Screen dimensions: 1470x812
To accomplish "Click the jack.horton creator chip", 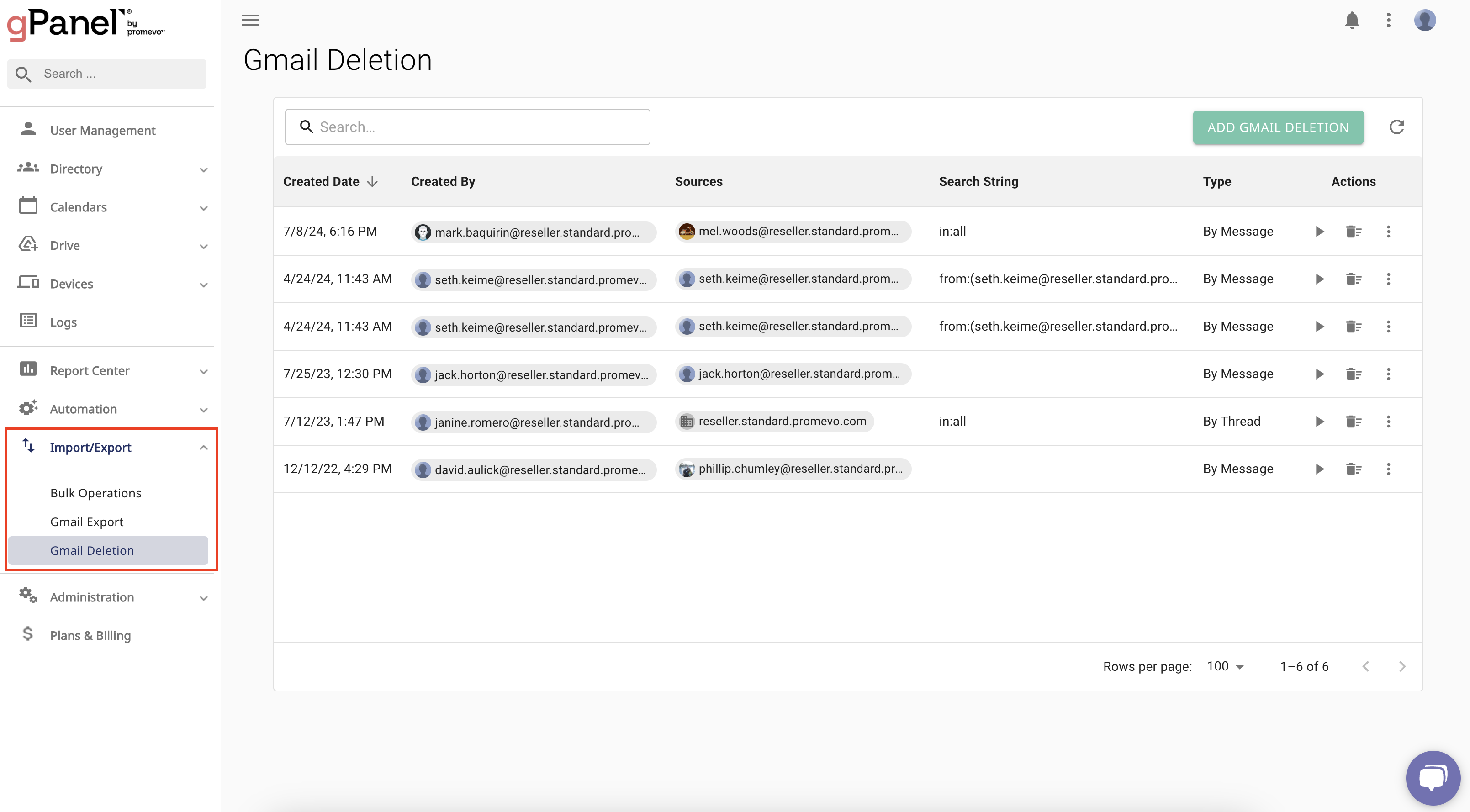I will pyautogui.click(x=534, y=375).
